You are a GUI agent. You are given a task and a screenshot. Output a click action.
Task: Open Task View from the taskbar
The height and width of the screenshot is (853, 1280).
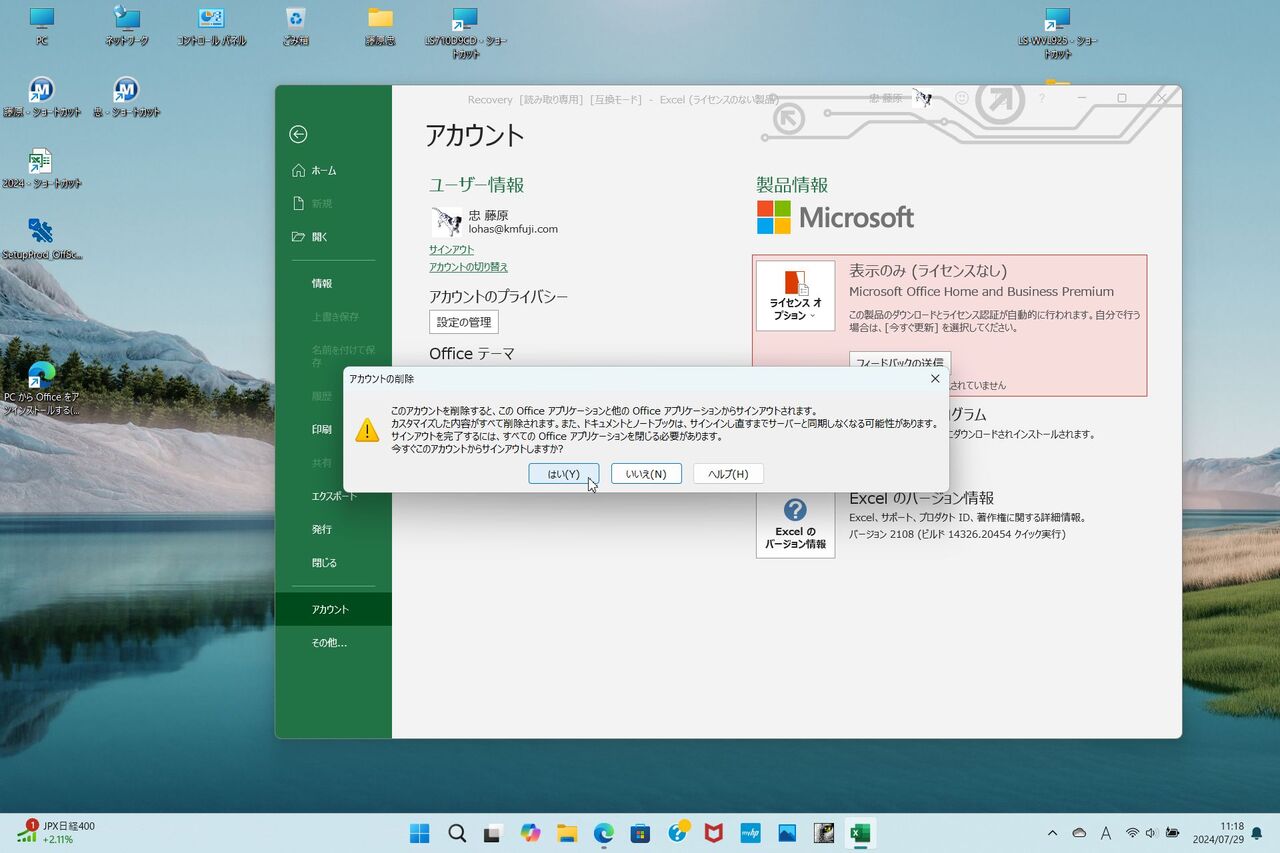493,833
